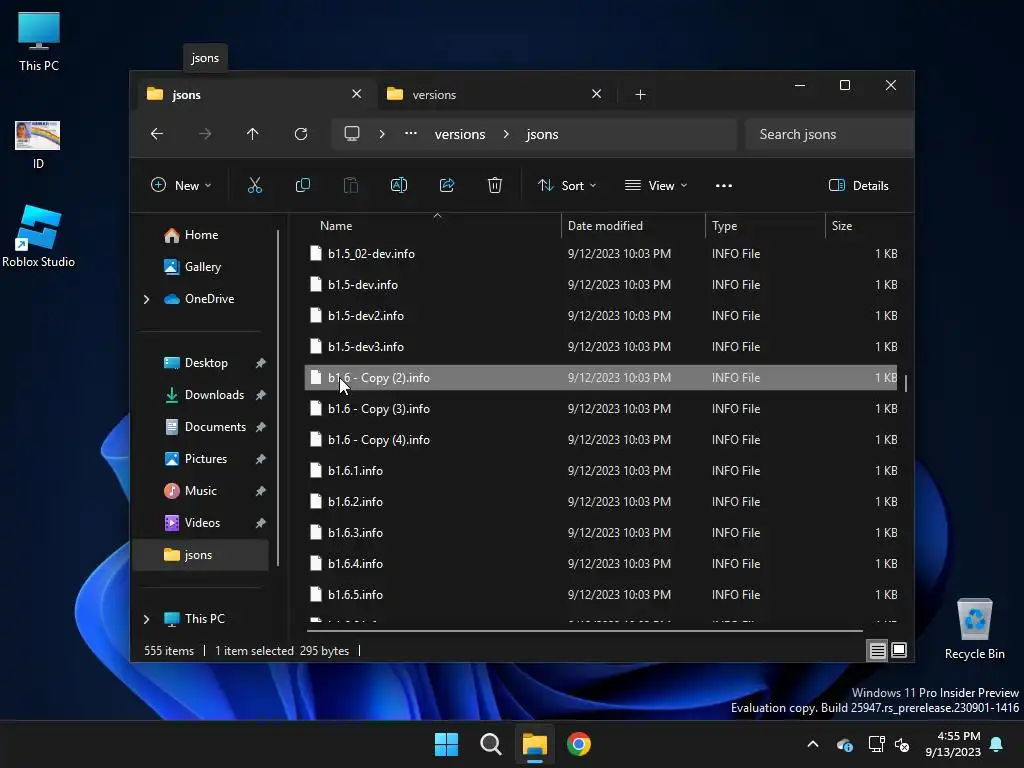
Task: Click the Delete trash can icon
Action: tap(495, 185)
